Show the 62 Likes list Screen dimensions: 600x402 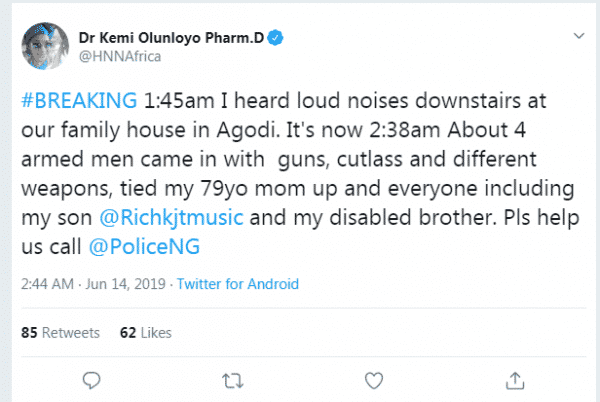(145, 332)
